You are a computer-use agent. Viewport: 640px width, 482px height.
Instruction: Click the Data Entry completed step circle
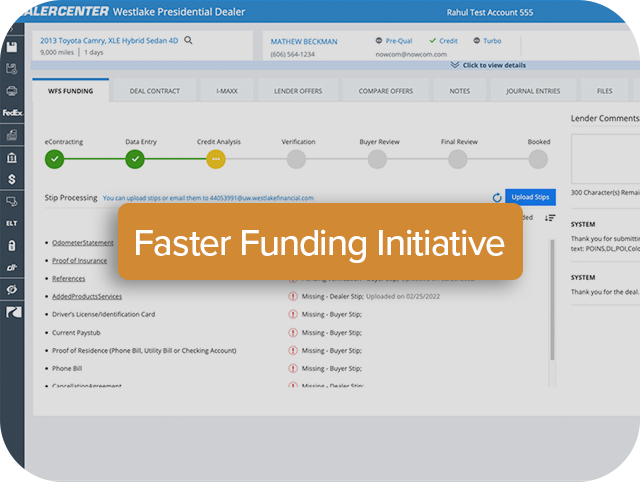coord(135,159)
